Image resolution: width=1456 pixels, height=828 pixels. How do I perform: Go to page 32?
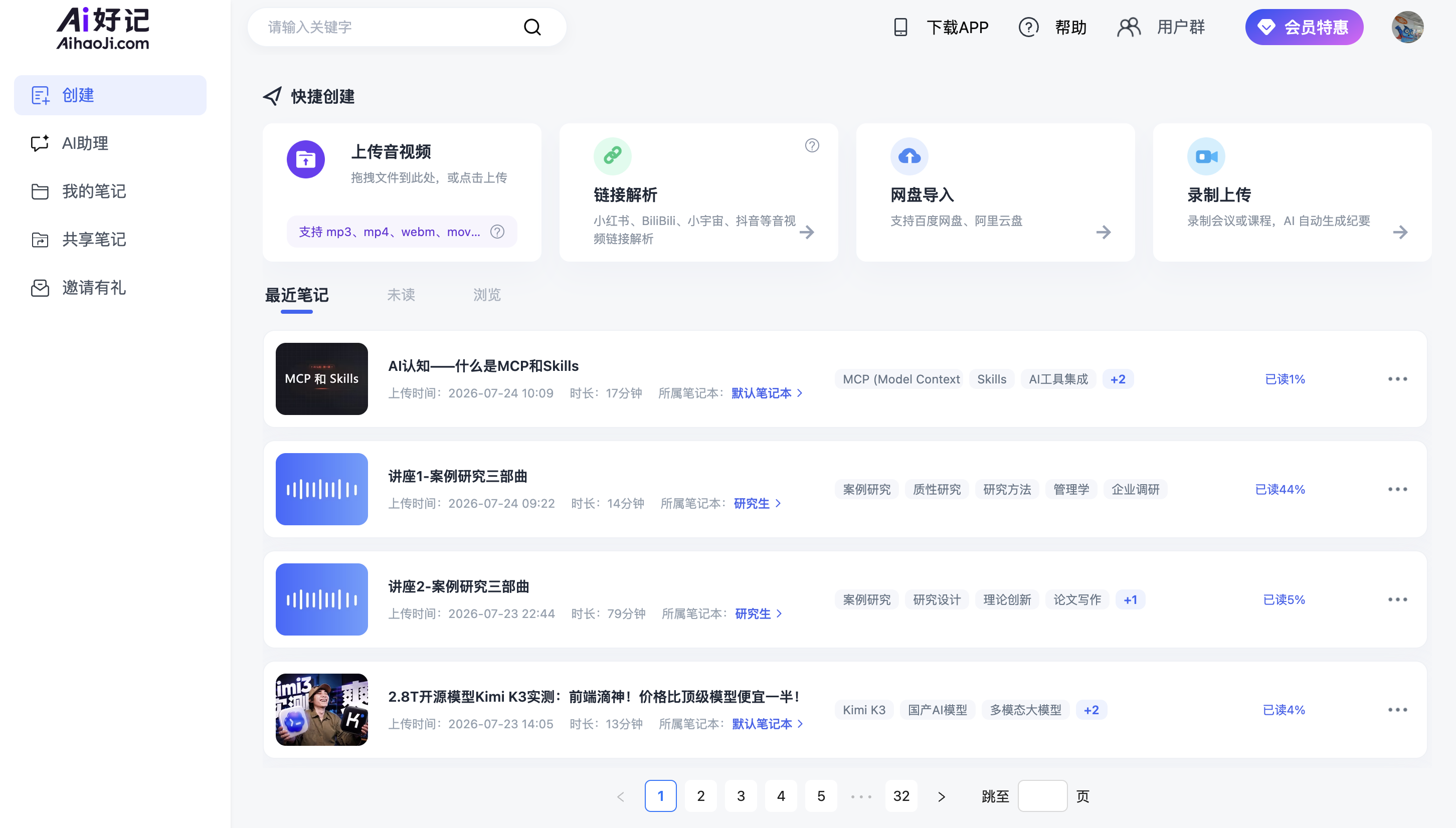(x=901, y=796)
